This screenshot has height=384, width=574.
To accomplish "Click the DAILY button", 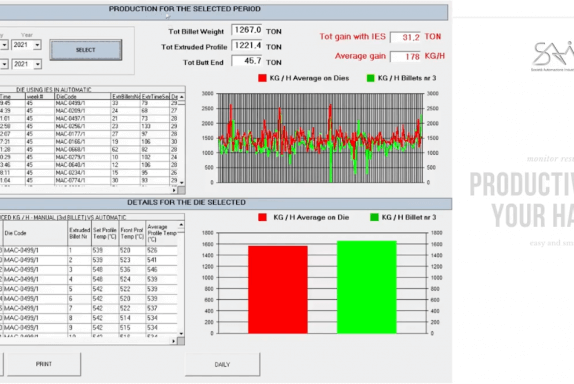I will click(x=222, y=364).
